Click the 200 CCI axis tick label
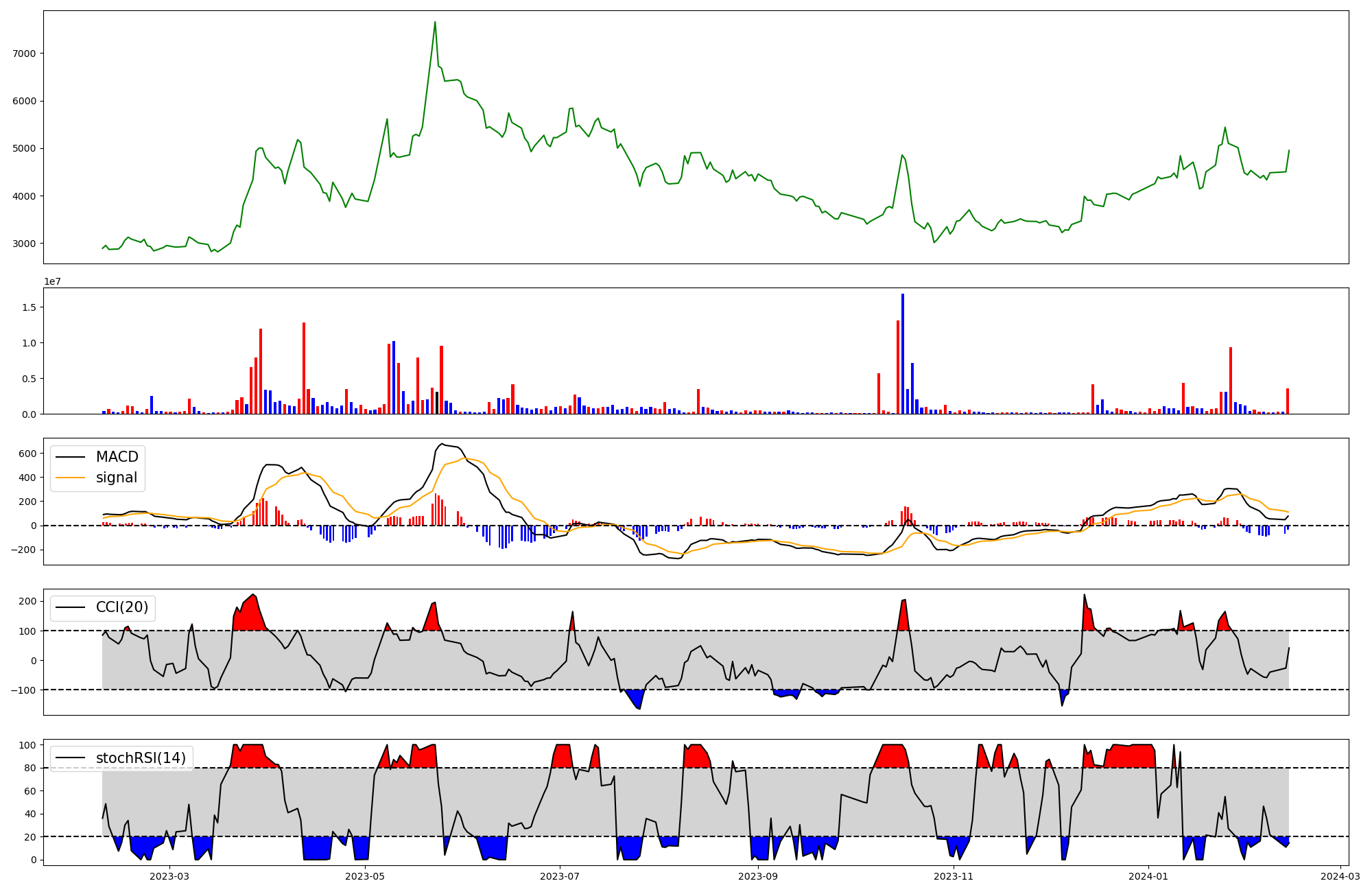The height and width of the screenshot is (892, 1372). (x=27, y=601)
